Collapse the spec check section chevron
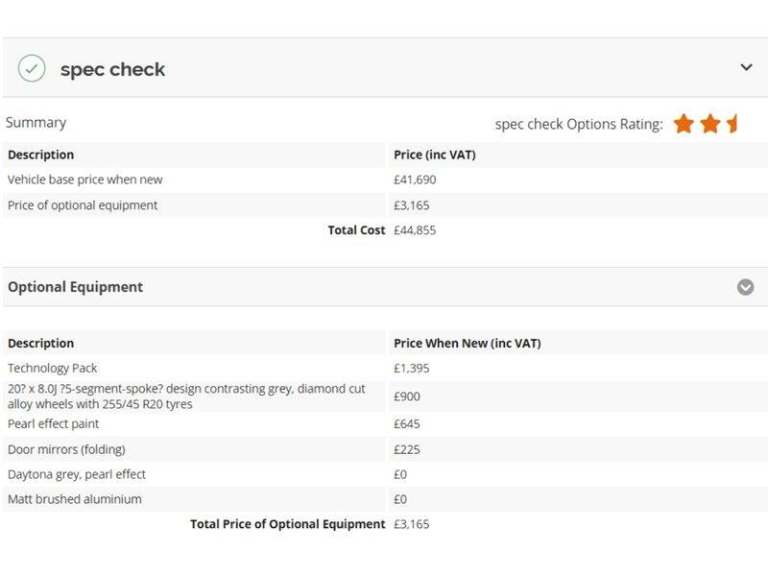The height and width of the screenshot is (576, 768). point(745,67)
